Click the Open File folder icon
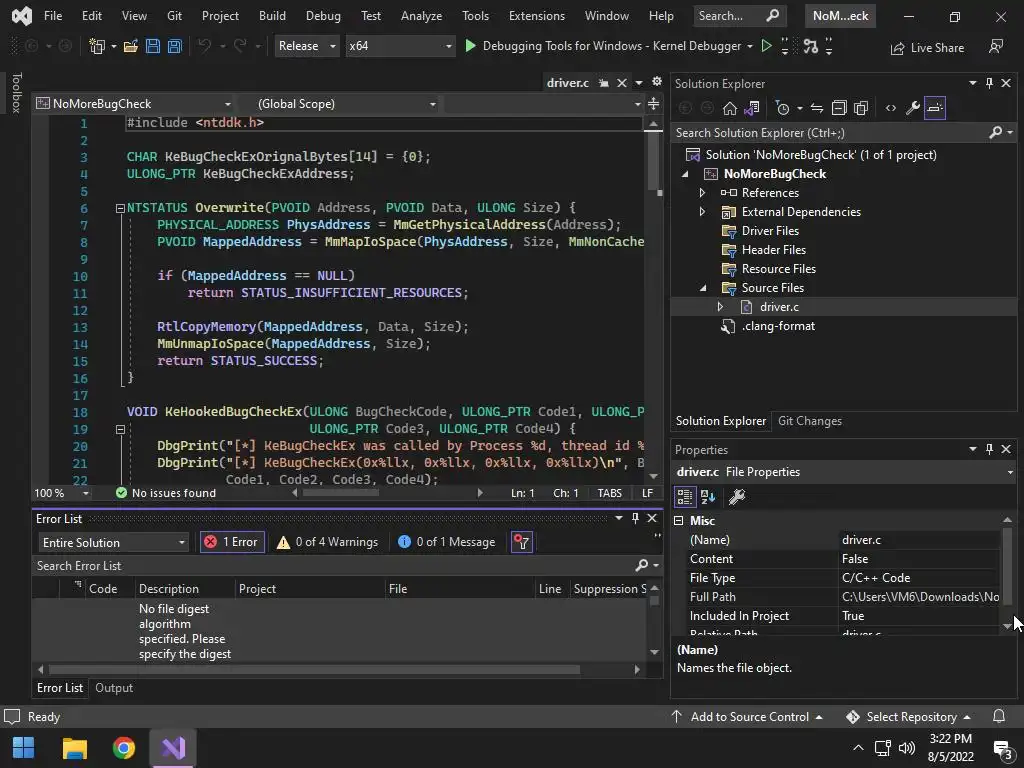The height and width of the screenshot is (768, 1024). [131, 46]
